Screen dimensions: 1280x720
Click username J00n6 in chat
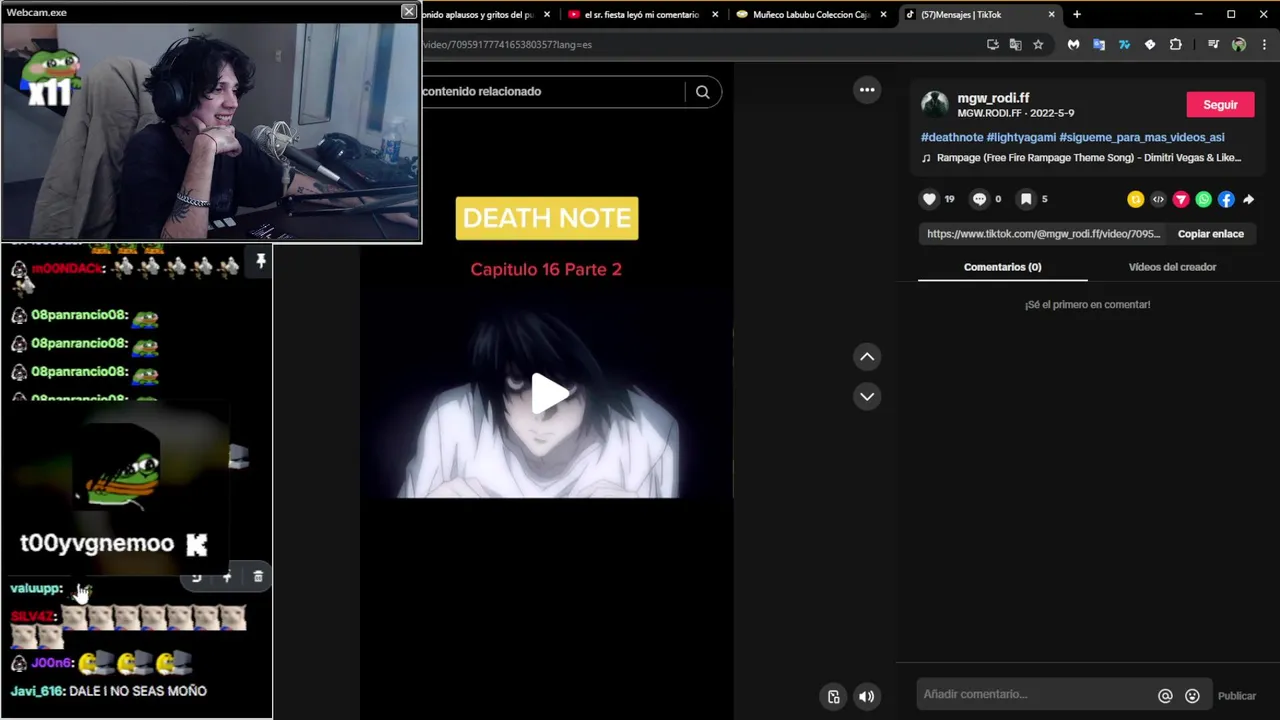pyautogui.click(x=52, y=663)
